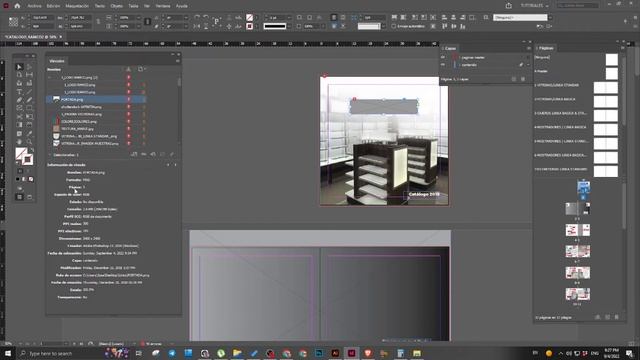This screenshot has height=360, width=640.
Task: Open the '[Ninguno]' object style dropdown
Action: click(x=550, y=18)
